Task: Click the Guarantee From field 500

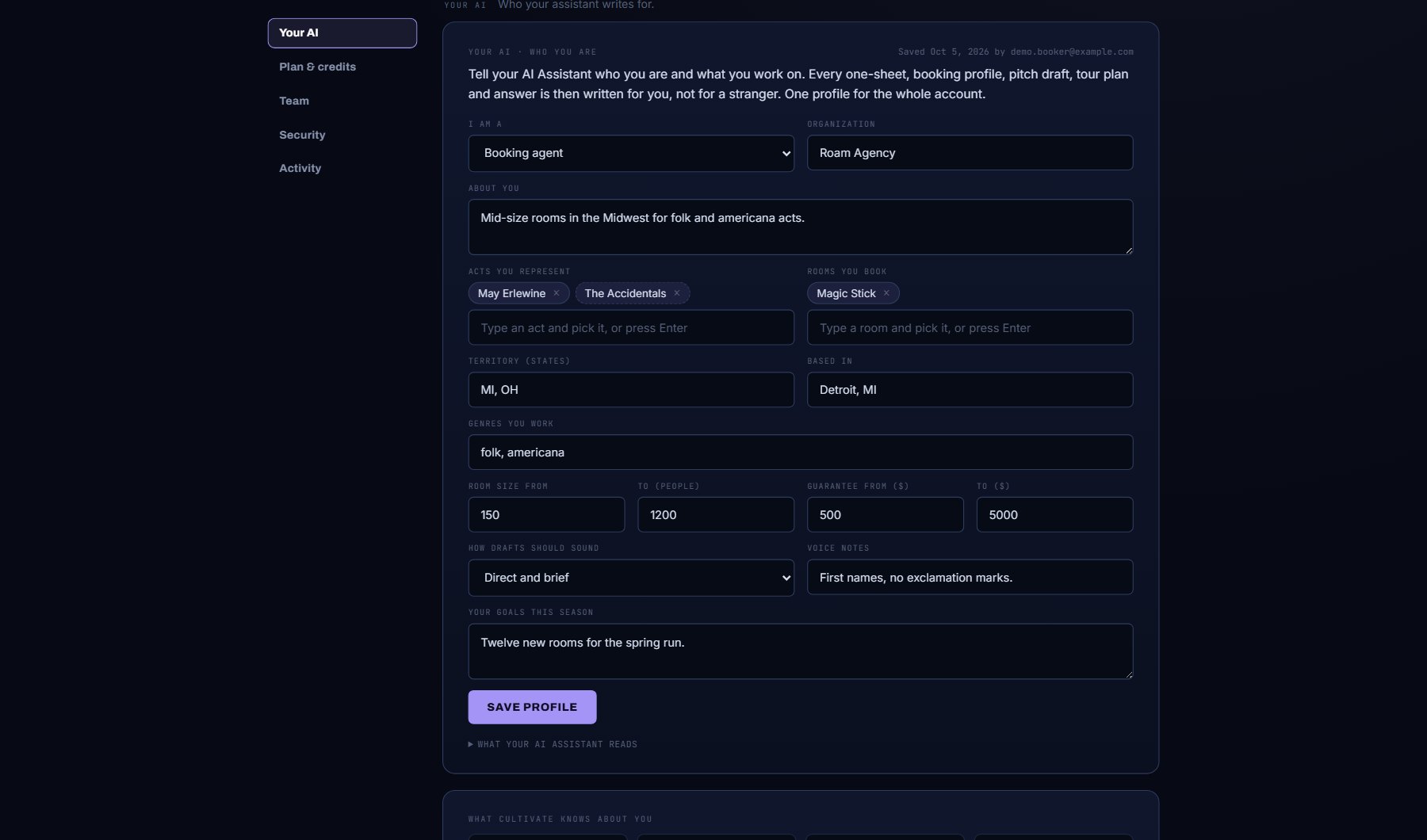Action: click(886, 514)
